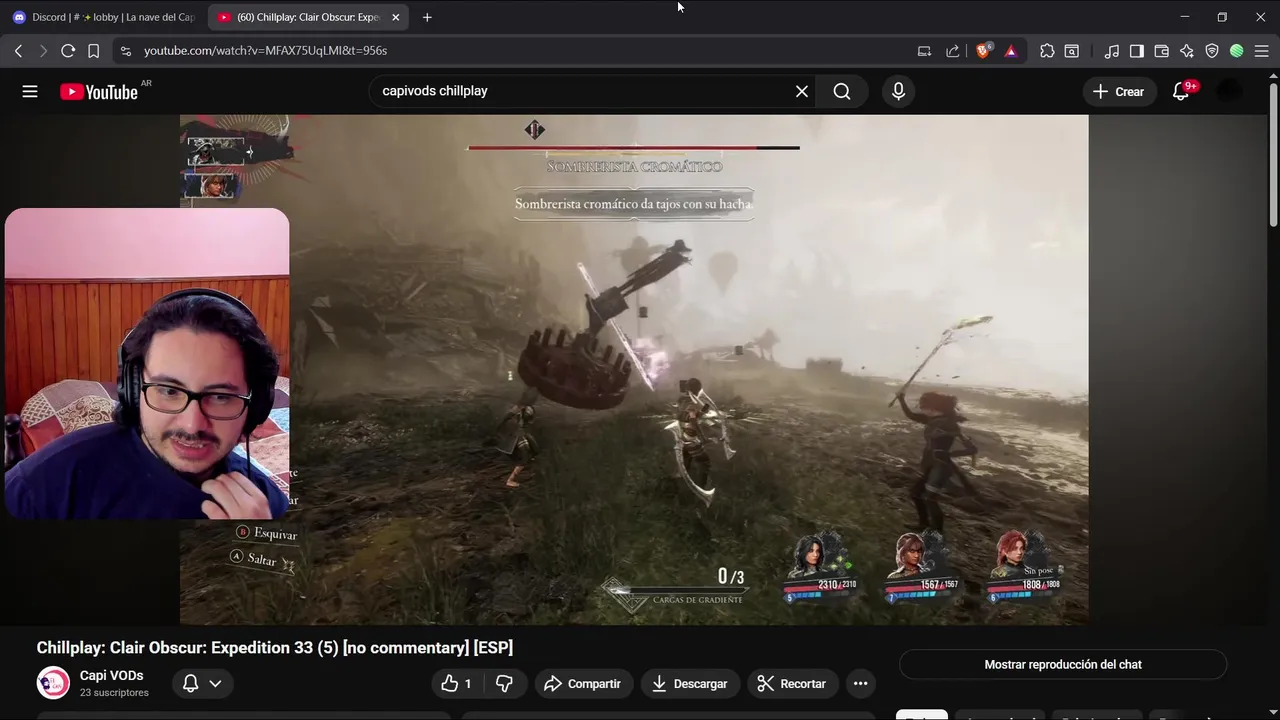Click the install app icon in address bar
The image size is (1280, 720).
pos(924,51)
